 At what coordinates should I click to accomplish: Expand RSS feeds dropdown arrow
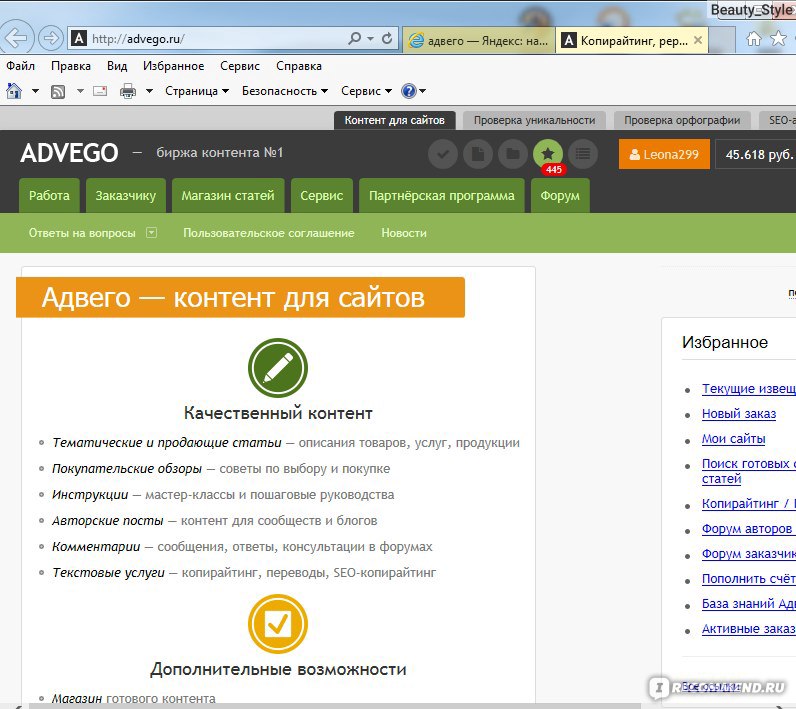click(80, 91)
